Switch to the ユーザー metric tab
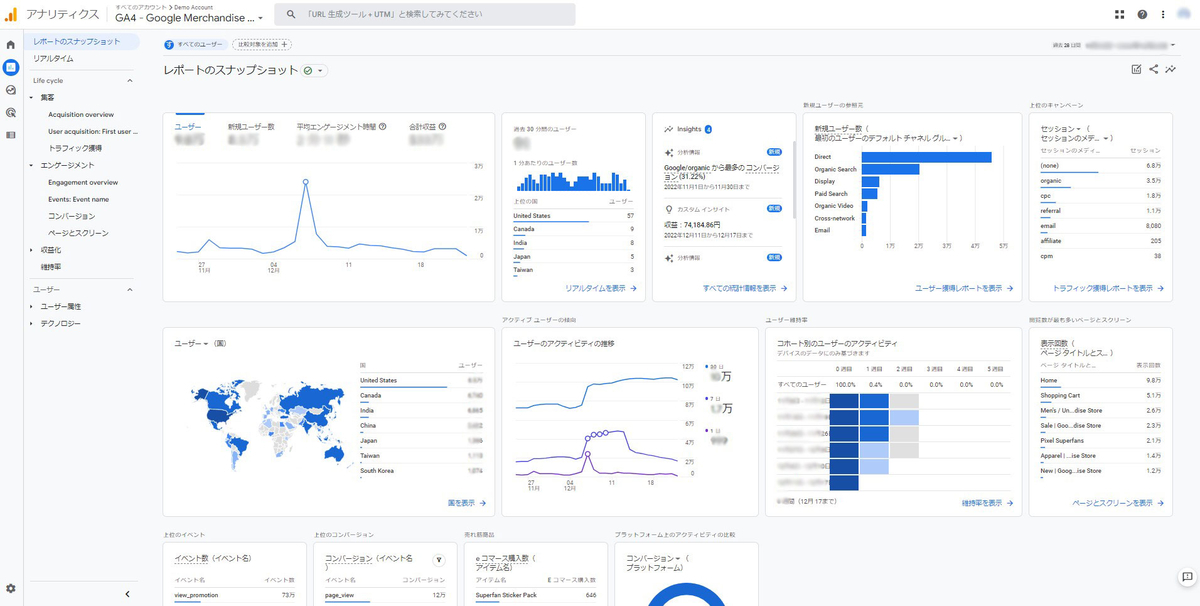Viewport: 1200px width, 606px height. (x=190, y=130)
